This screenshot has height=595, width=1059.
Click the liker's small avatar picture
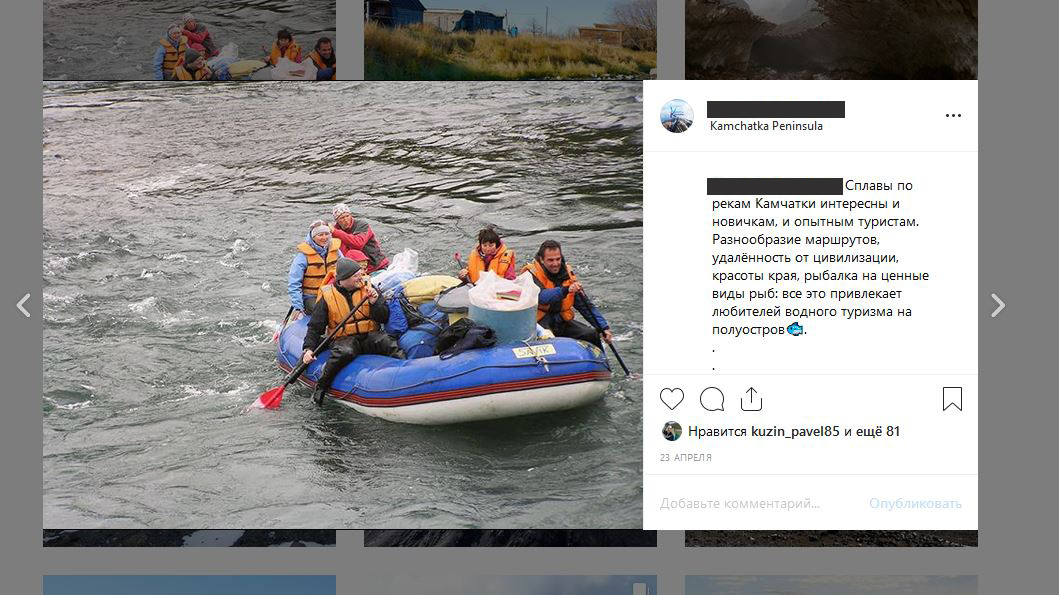671,431
